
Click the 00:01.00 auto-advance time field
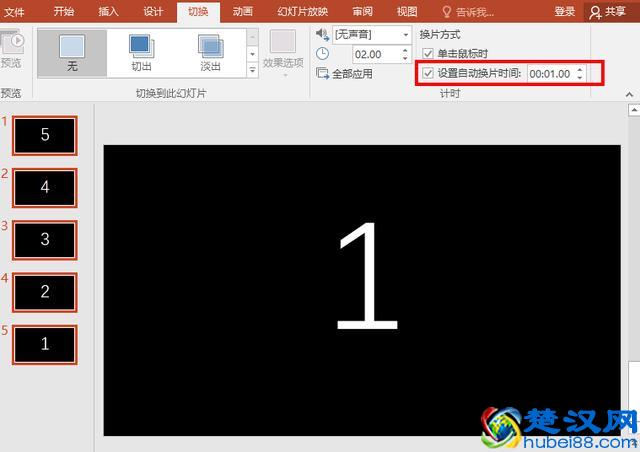pos(551,74)
